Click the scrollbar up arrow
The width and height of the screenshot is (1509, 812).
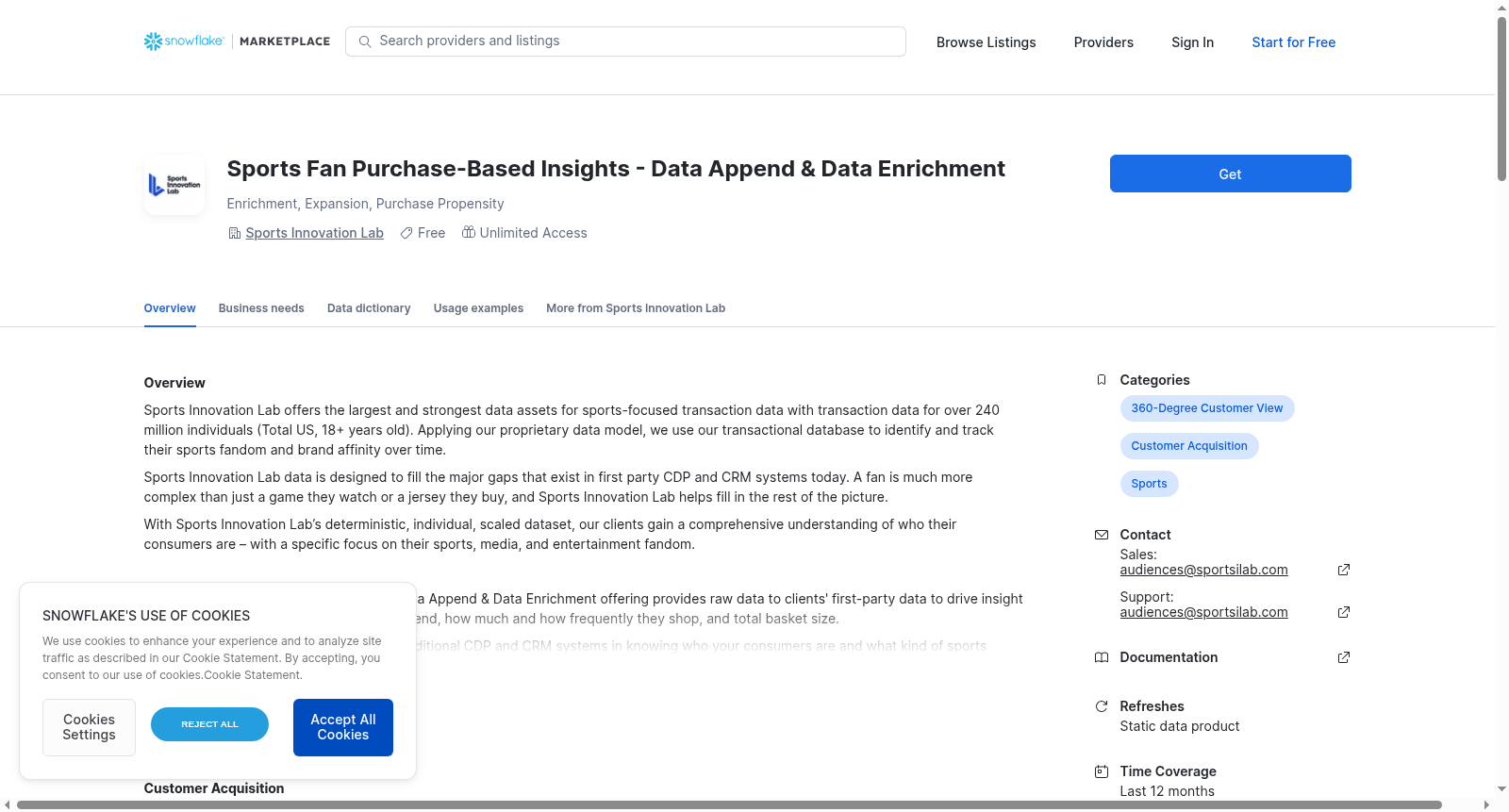[1501, 7]
